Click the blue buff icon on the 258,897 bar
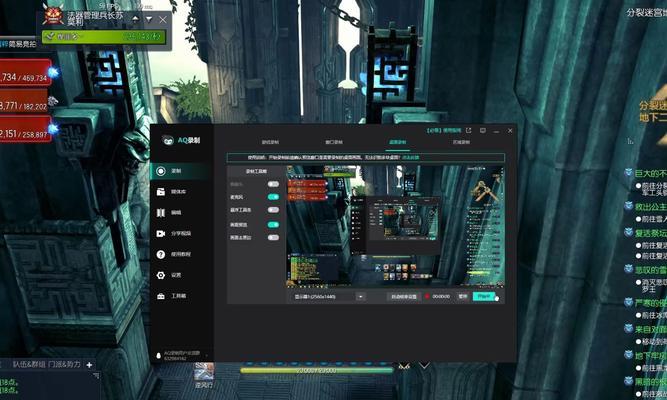 54,128
